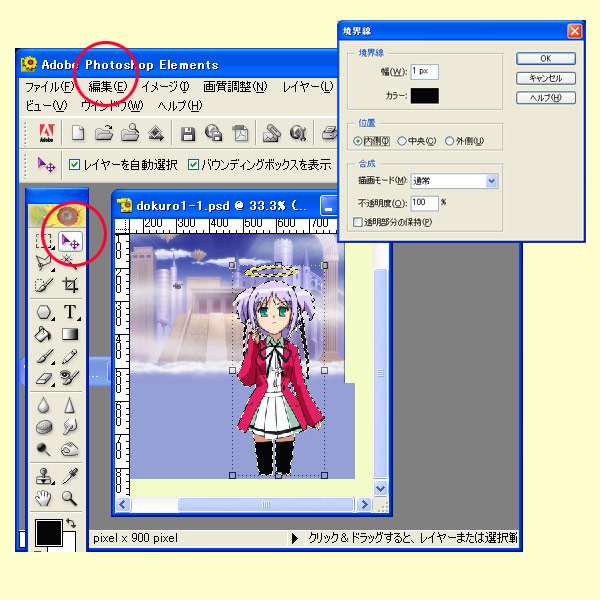Click scroll right arrow of document

(364, 504)
